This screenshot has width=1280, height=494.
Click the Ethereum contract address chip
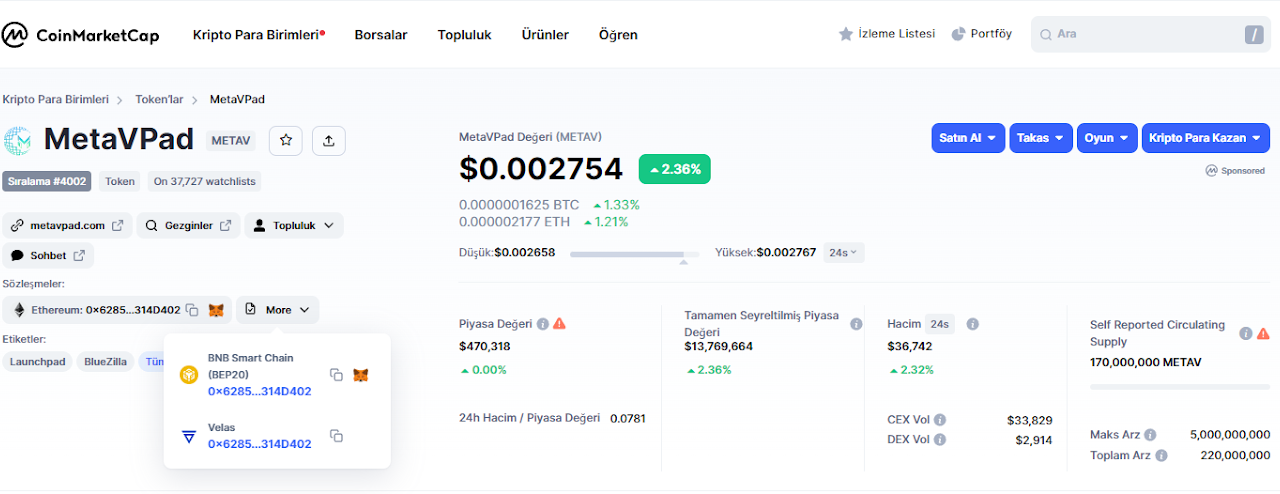[x=117, y=310]
